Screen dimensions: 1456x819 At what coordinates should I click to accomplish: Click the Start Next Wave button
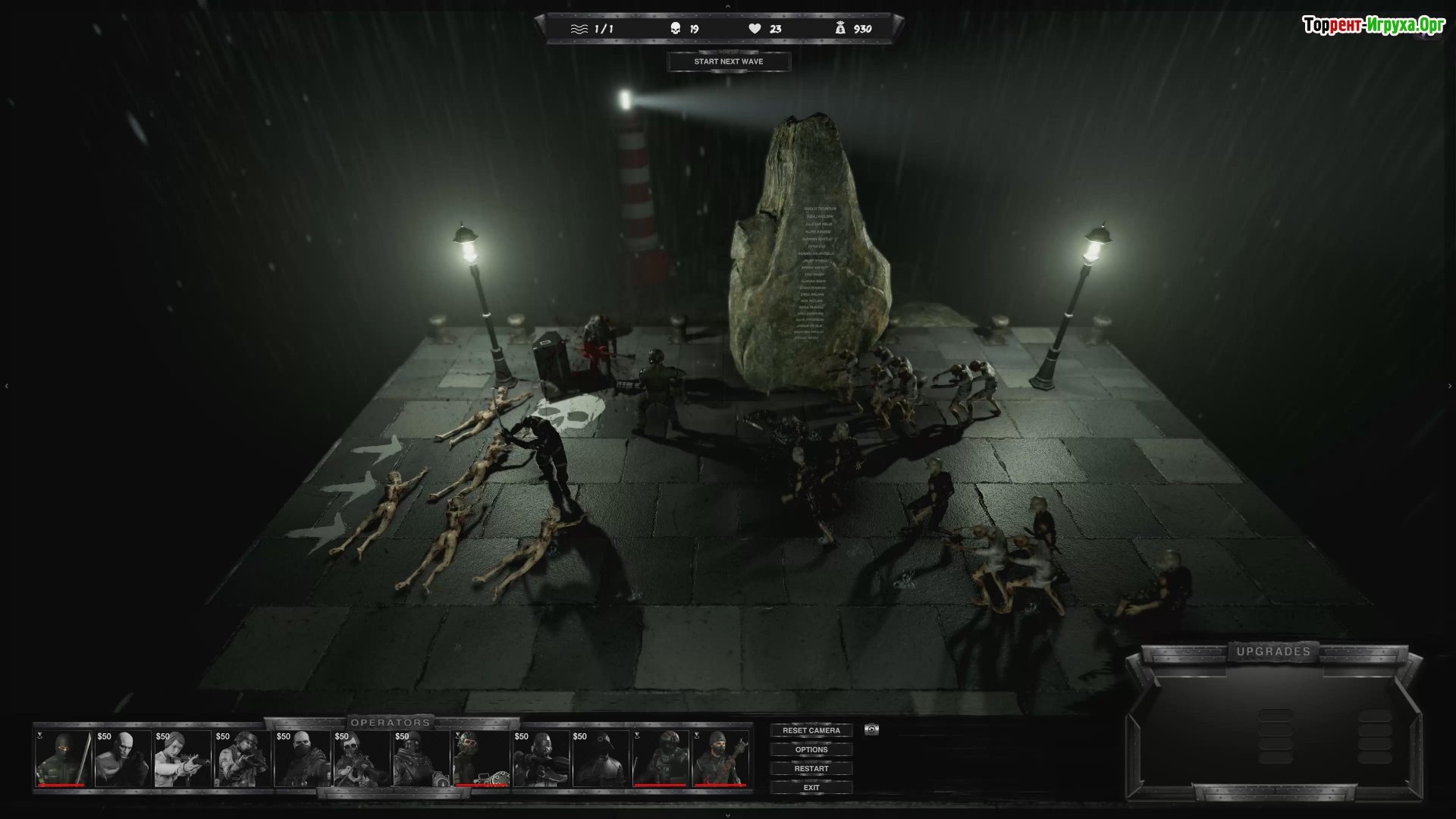728,61
